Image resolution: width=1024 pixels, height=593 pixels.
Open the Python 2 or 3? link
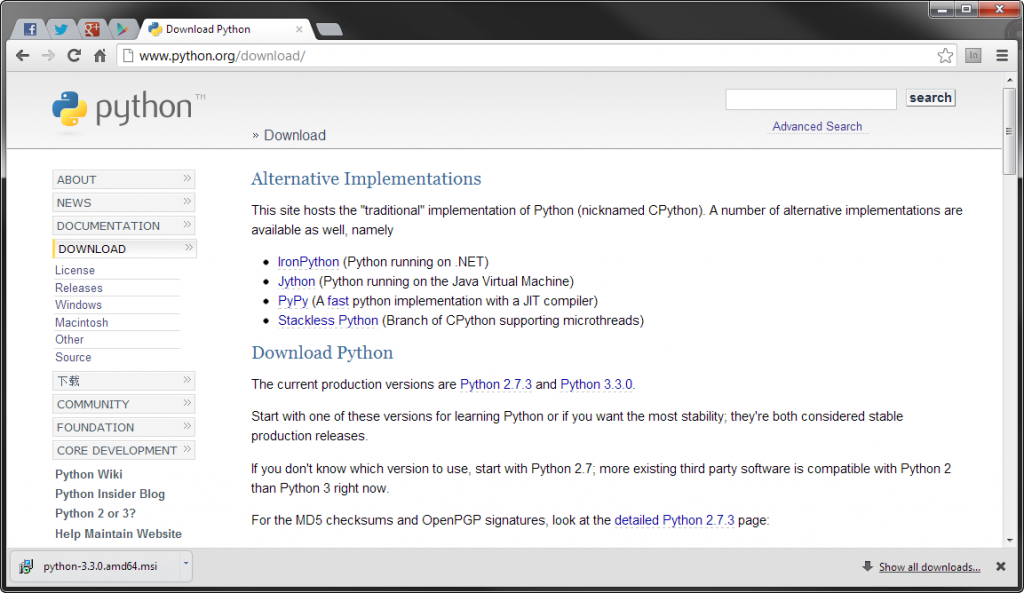(x=95, y=513)
